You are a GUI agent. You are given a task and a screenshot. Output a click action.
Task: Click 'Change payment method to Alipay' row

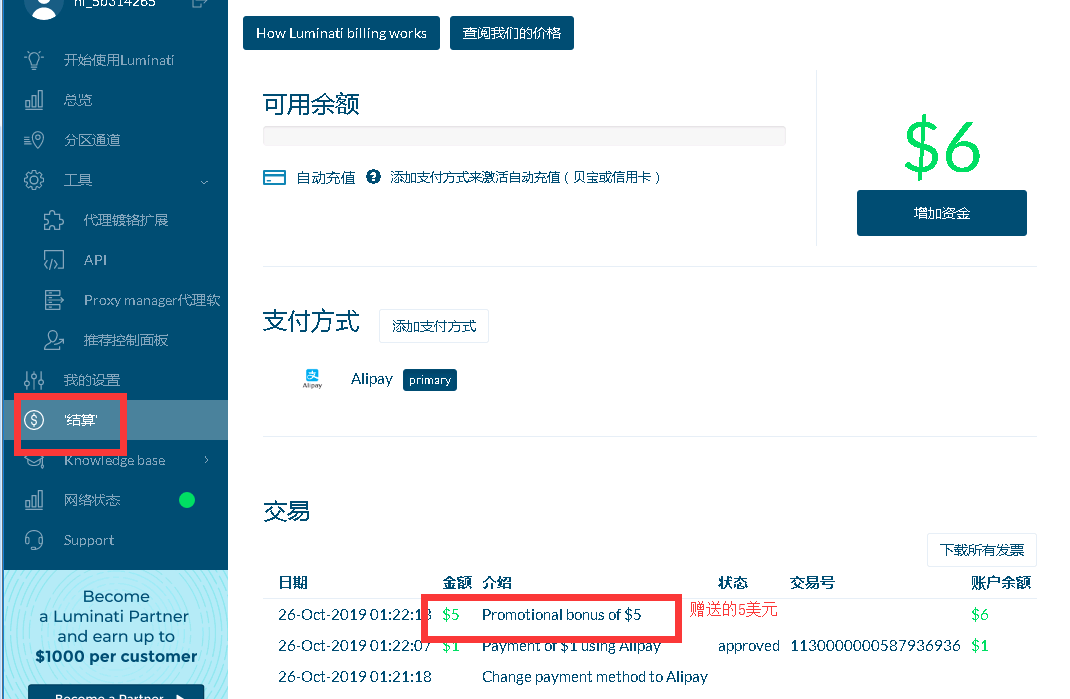594,677
